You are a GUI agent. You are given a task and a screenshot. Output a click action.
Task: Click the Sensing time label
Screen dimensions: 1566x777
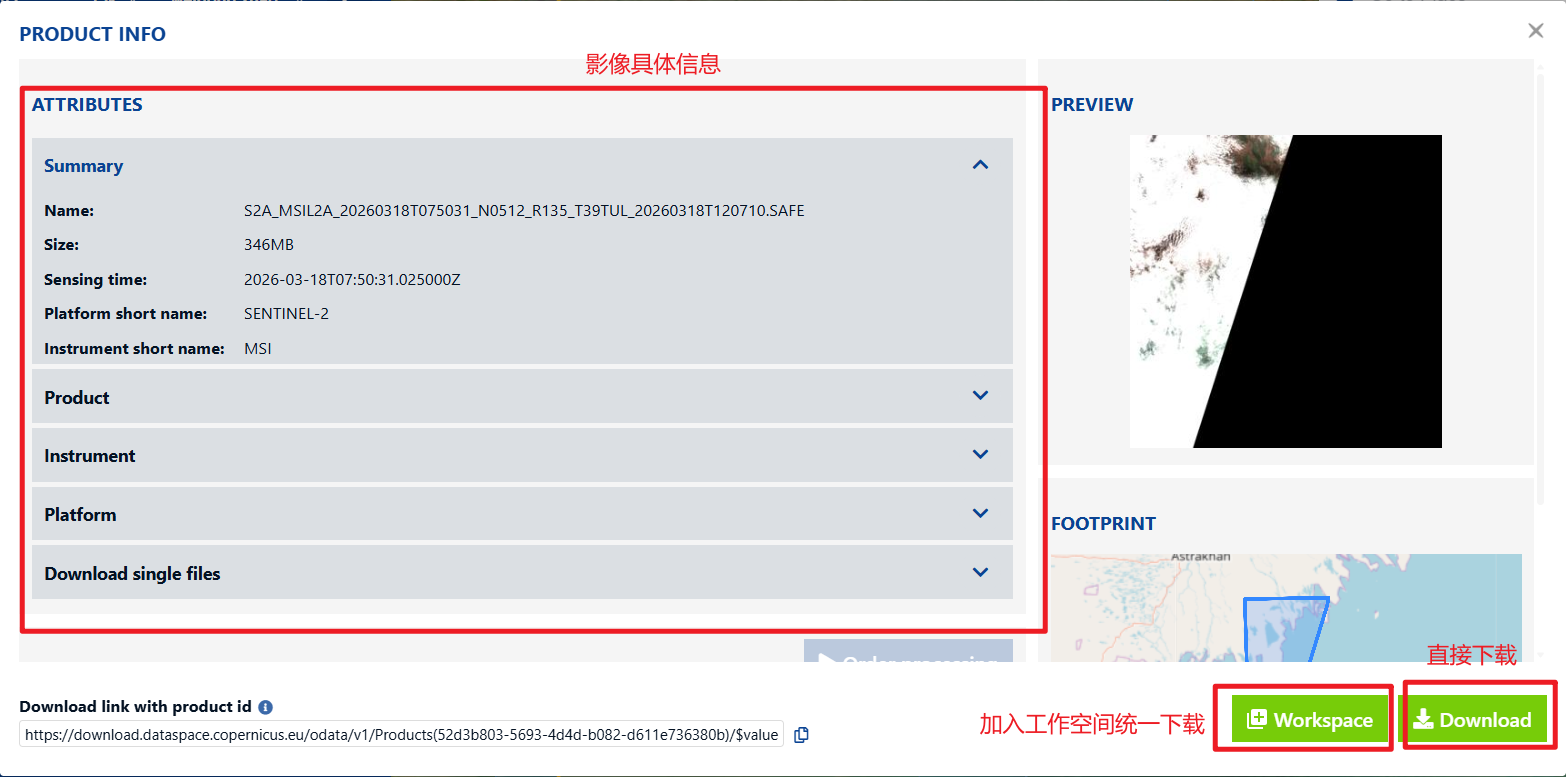pyautogui.click(x=95, y=280)
